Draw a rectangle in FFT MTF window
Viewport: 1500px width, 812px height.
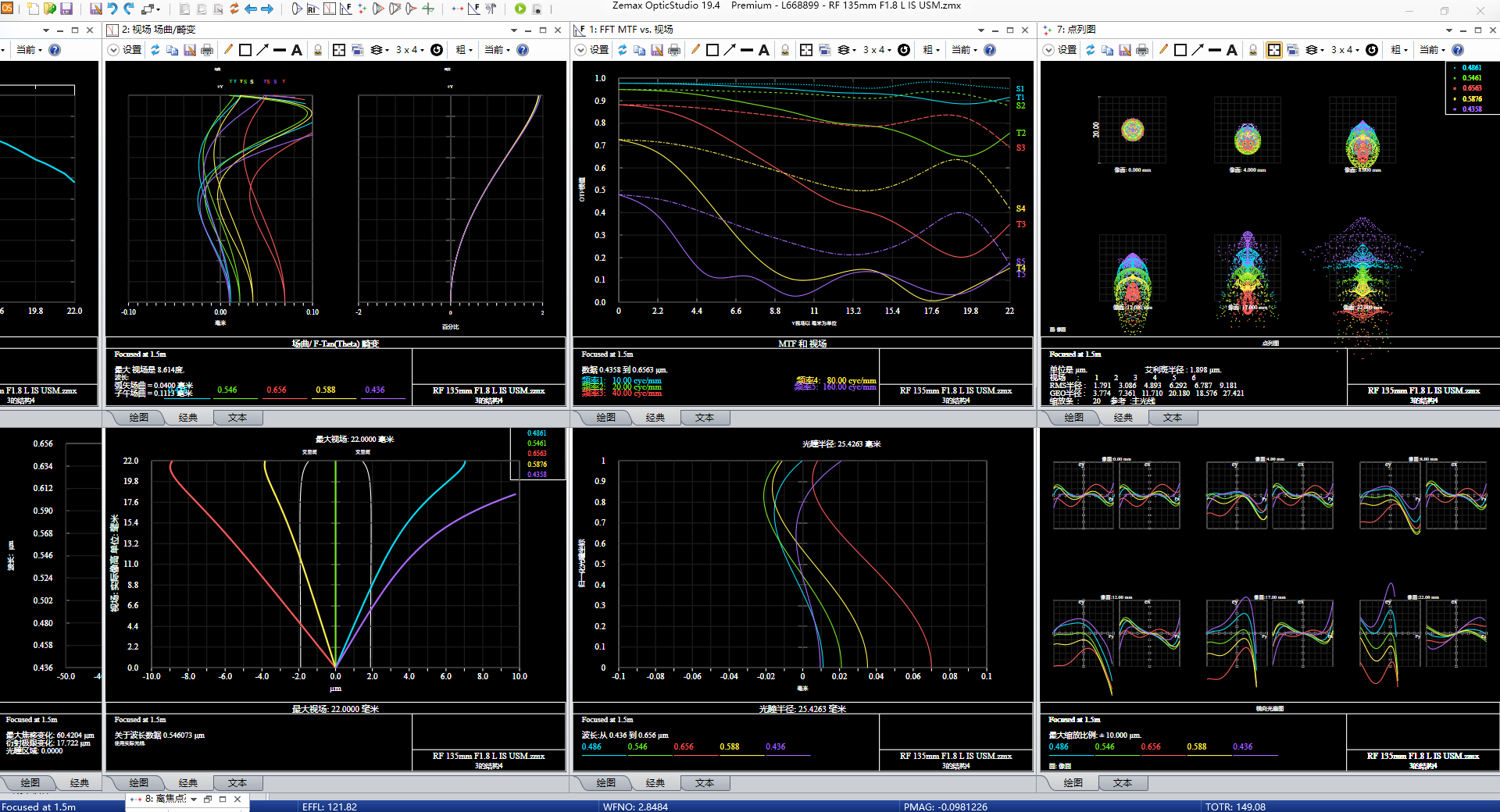point(712,49)
